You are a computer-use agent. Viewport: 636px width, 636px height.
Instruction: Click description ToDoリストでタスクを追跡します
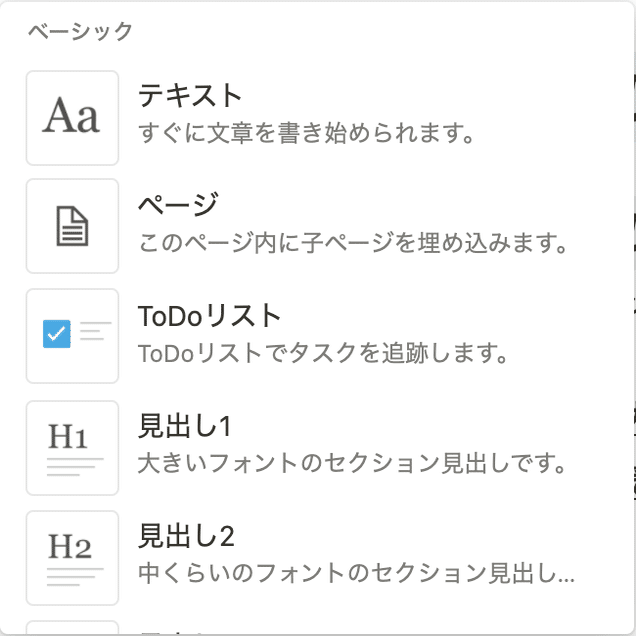coord(324,353)
